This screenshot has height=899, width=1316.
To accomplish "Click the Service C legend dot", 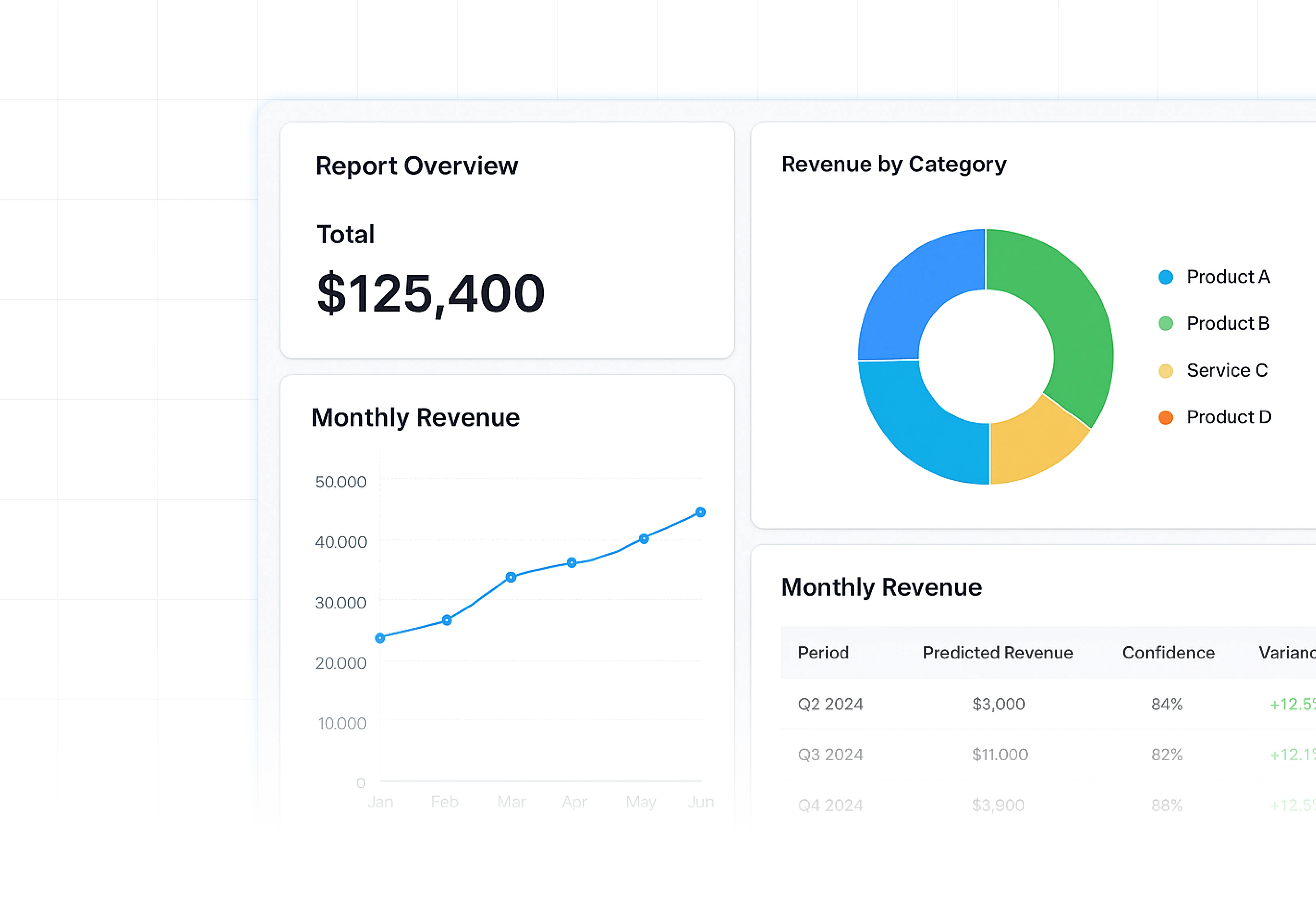I will pyautogui.click(x=1165, y=371).
